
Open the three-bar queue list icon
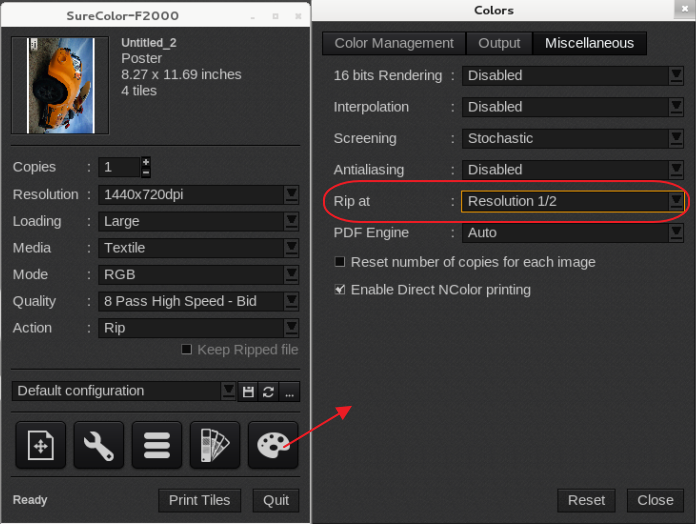click(156, 445)
